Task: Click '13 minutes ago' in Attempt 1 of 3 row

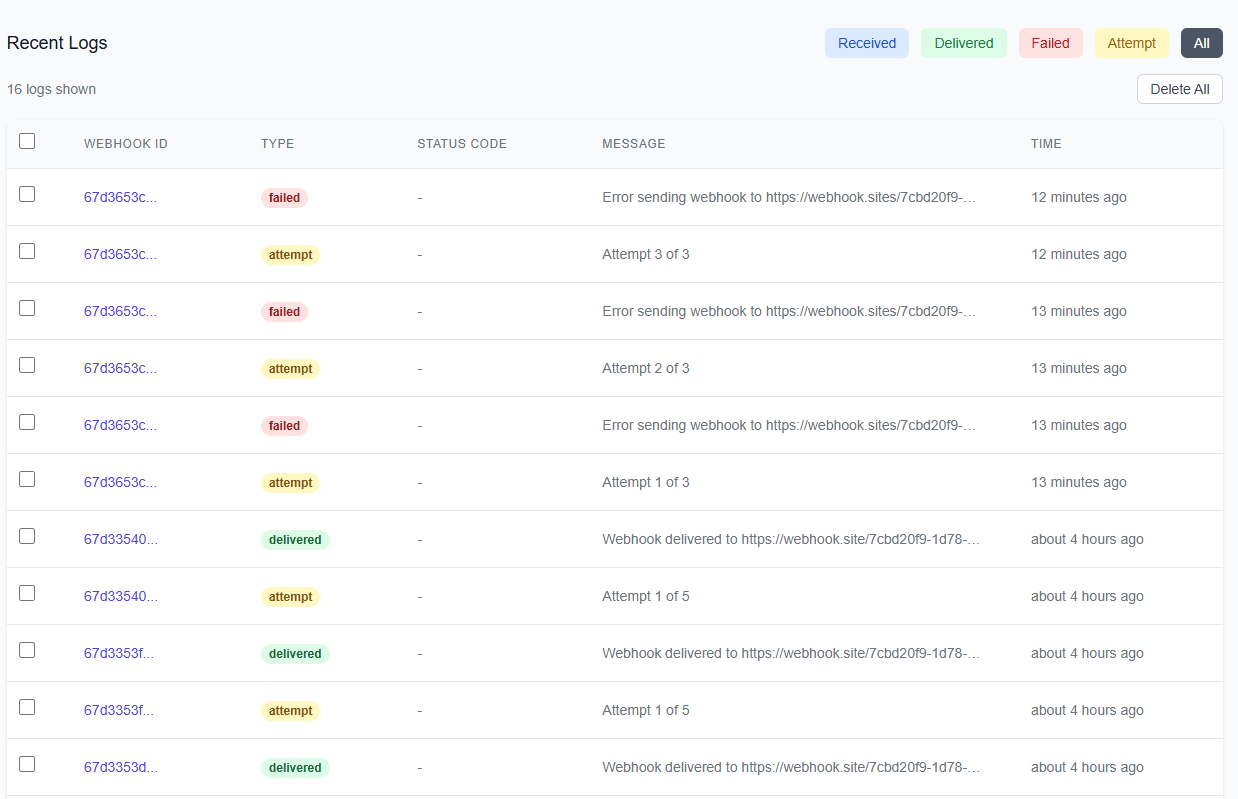Action: pyautogui.click(x=1079, y=482)
